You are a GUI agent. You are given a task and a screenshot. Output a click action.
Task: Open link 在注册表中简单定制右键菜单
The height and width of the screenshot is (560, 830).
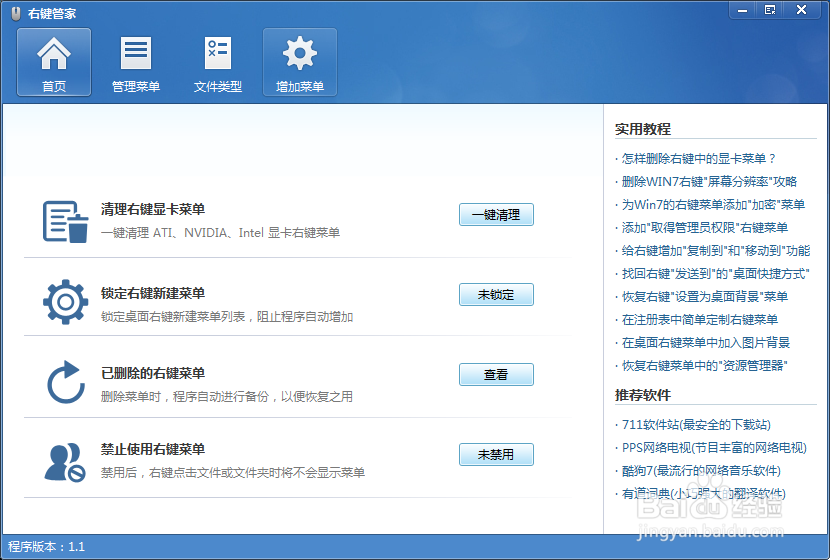(700, 320)
